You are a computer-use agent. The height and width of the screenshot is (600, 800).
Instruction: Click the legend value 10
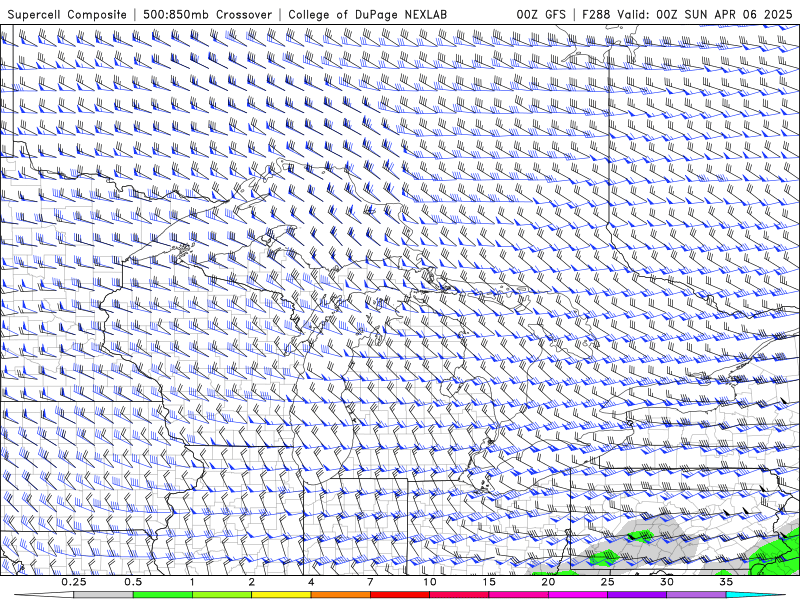(x=430, y=582)
